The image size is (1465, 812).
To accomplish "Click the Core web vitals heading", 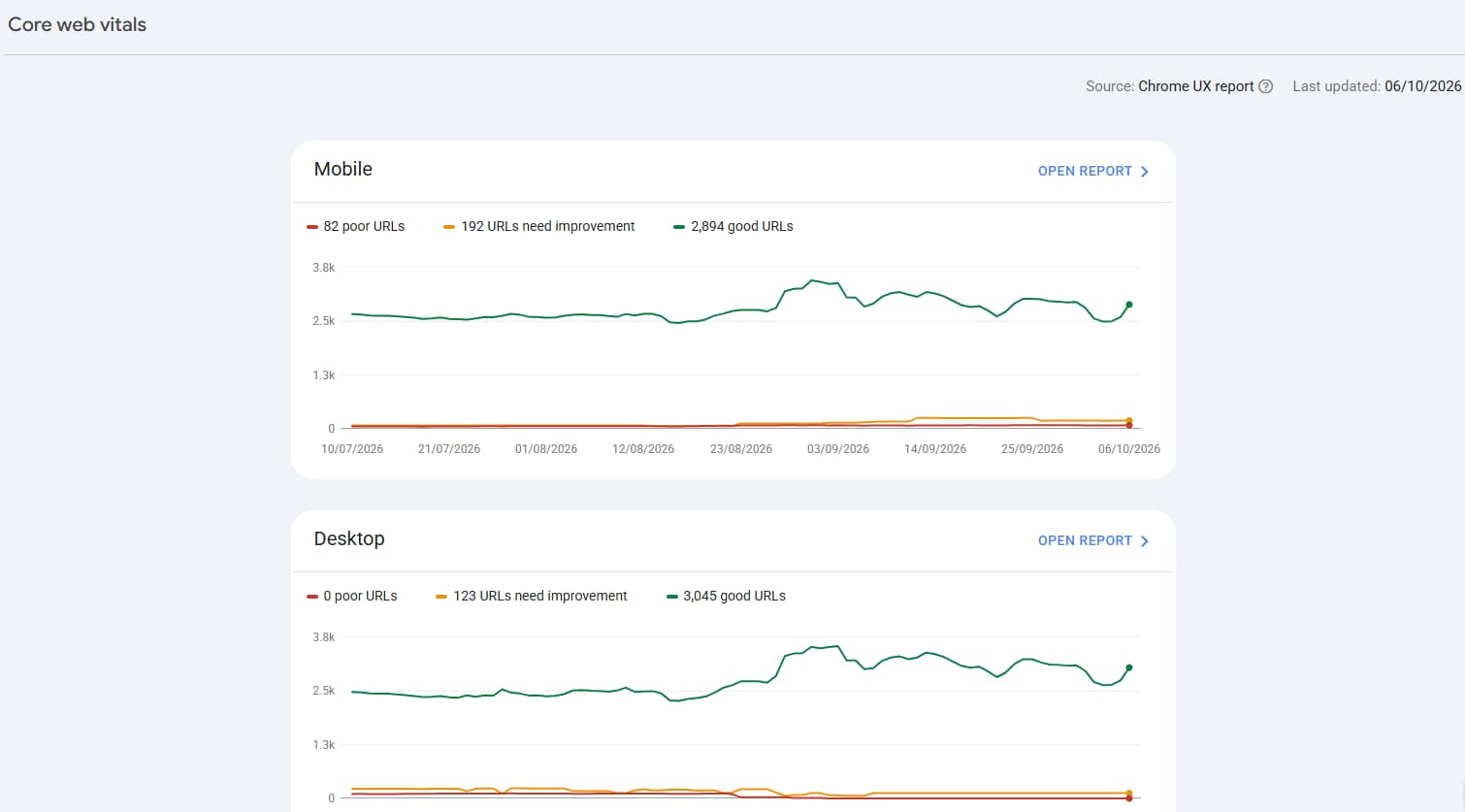I will click(x=78, y=24).
